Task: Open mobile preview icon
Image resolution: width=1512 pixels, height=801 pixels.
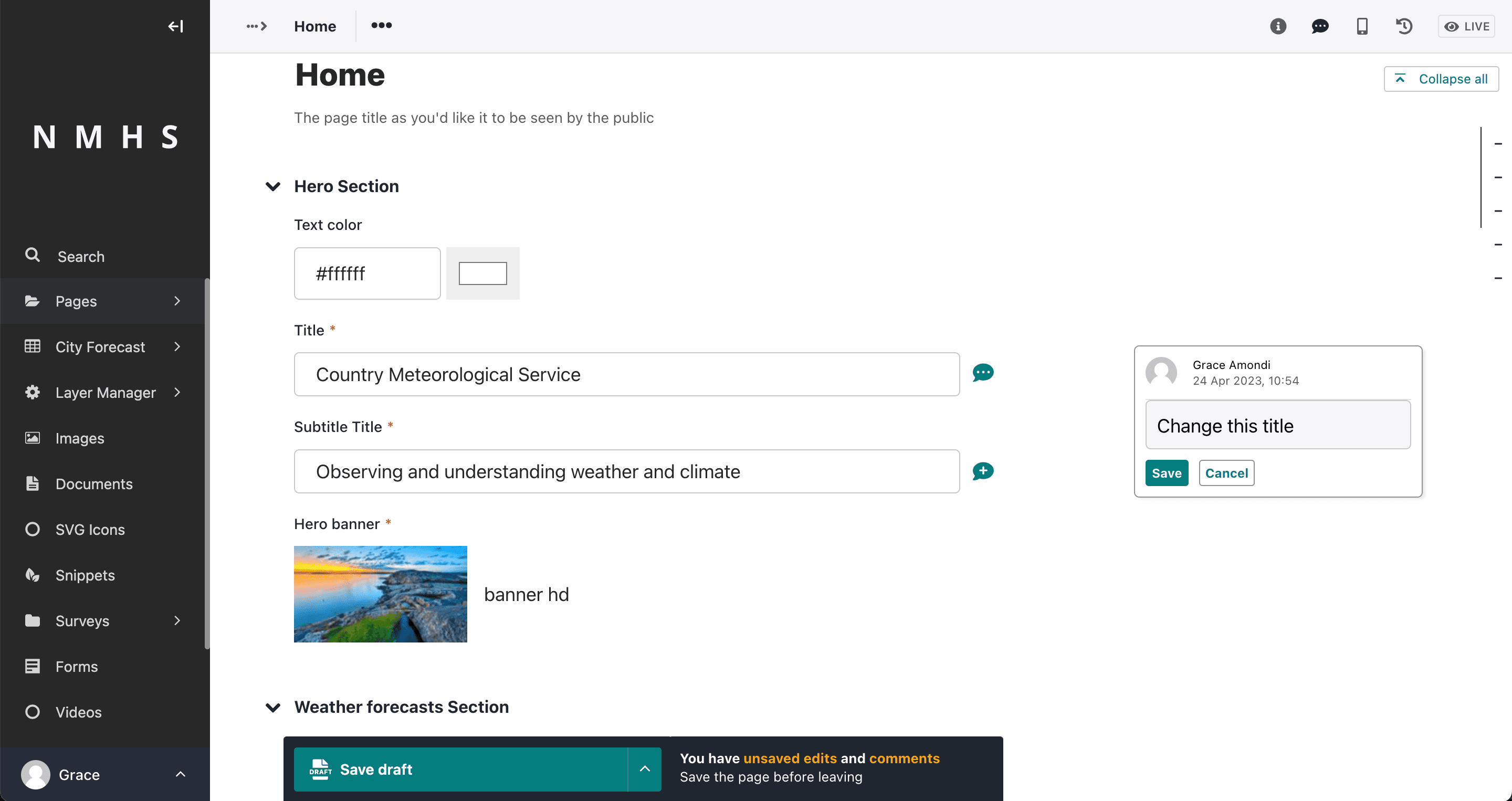Action: click(x=1362, y=26)
